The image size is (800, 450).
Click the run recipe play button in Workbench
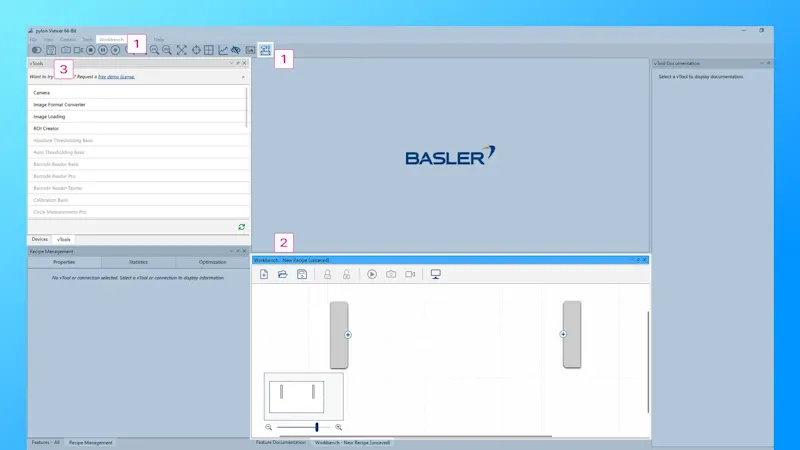click(372, 274)
